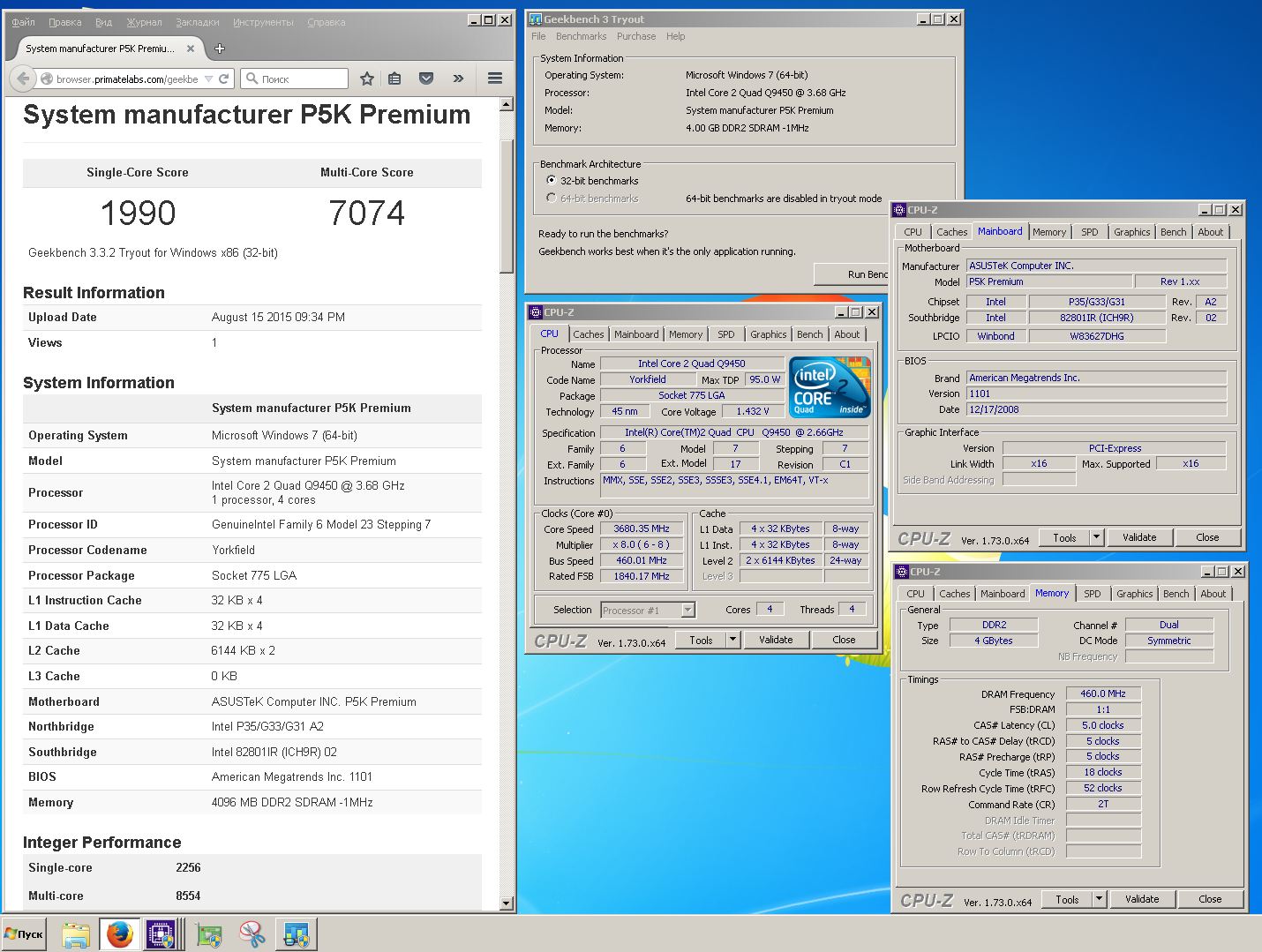The height and width of the screenshot is (952, 1262).
Task: Open Geekbench Benchmarks menu
Action: pyautogui.click(x=581, y=36)
